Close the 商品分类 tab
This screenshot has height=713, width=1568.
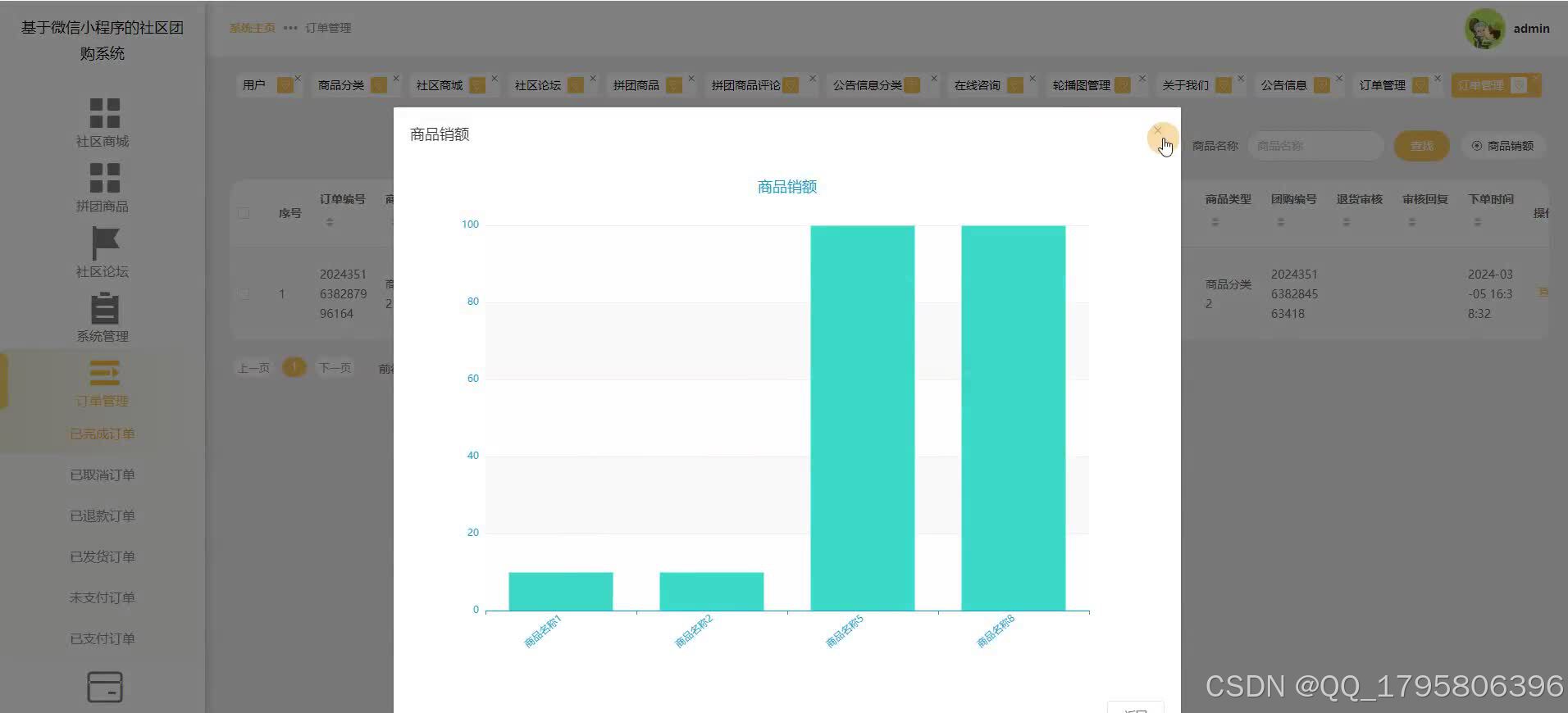396,79
